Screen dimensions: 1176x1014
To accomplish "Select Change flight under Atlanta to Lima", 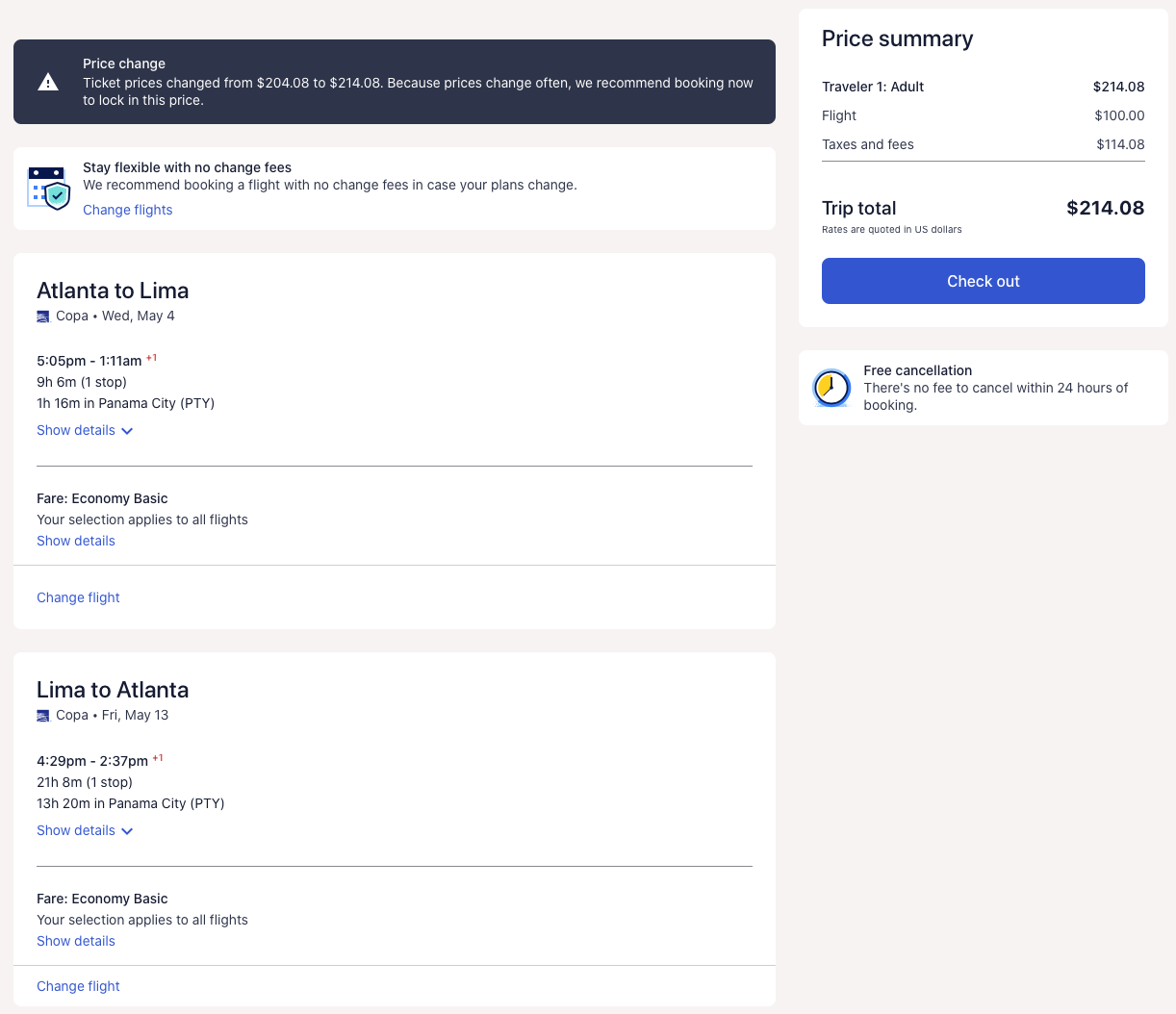I will (78, 597).
